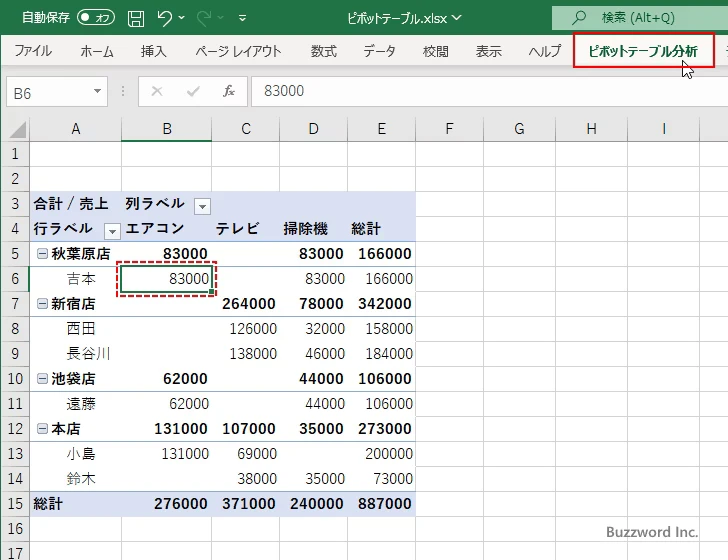Click the search box magnifier icon
The width and height of the screenshot is (728, 560).
(579, 18)
